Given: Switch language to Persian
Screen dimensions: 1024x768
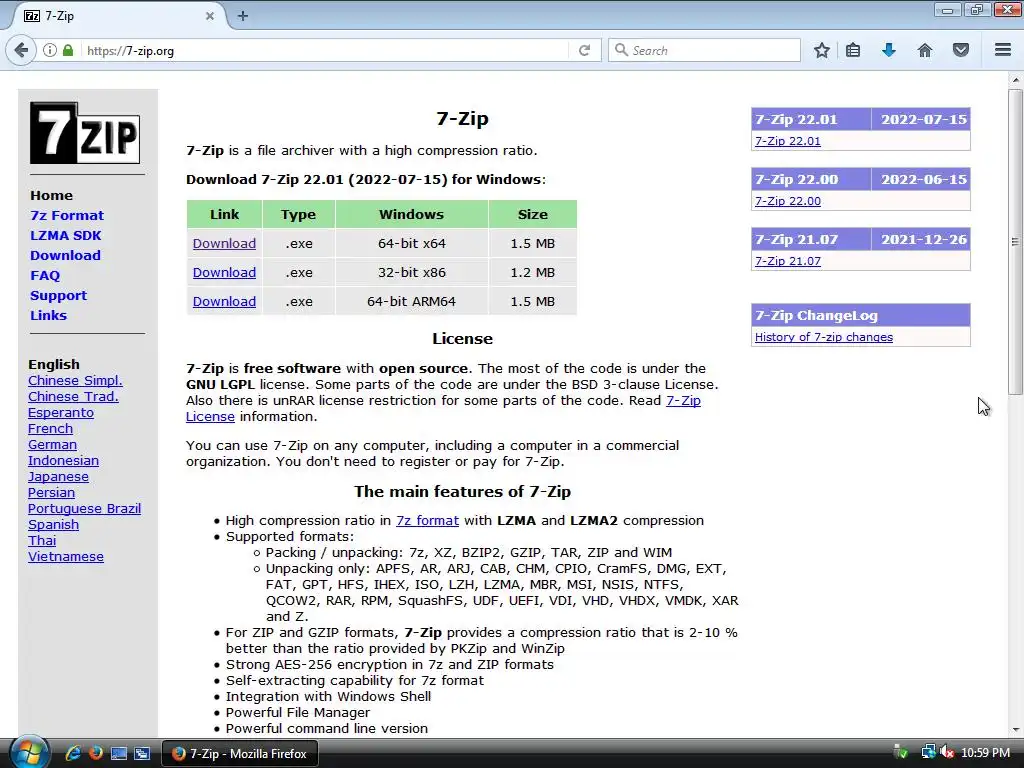Looking at the screenshot, I should tap(51, 492).
